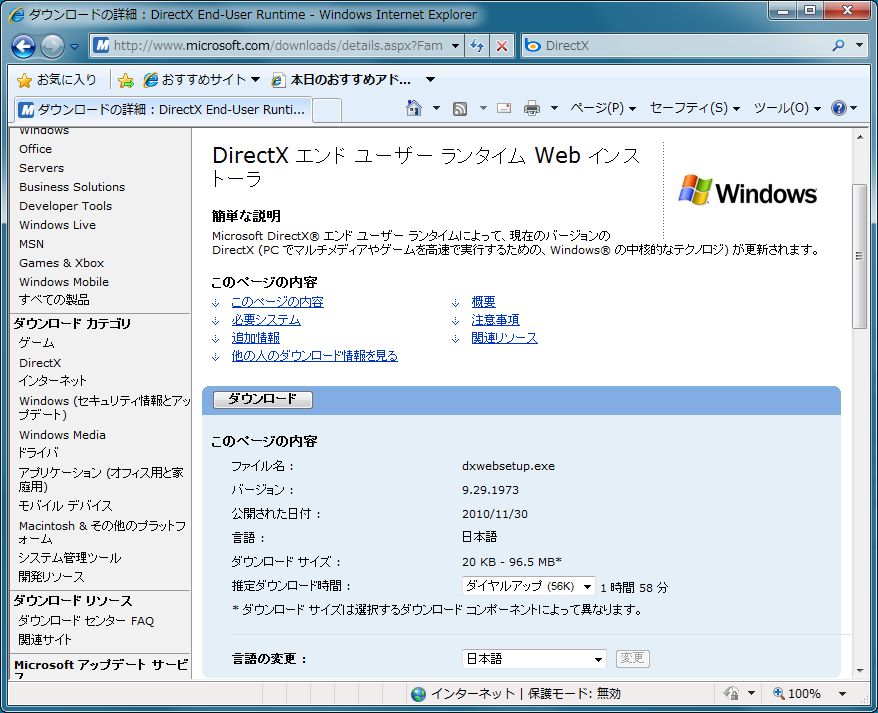The image size is (878, 713).
Task: Click the ダウンロード button
Action: click(x=263, y=399)
